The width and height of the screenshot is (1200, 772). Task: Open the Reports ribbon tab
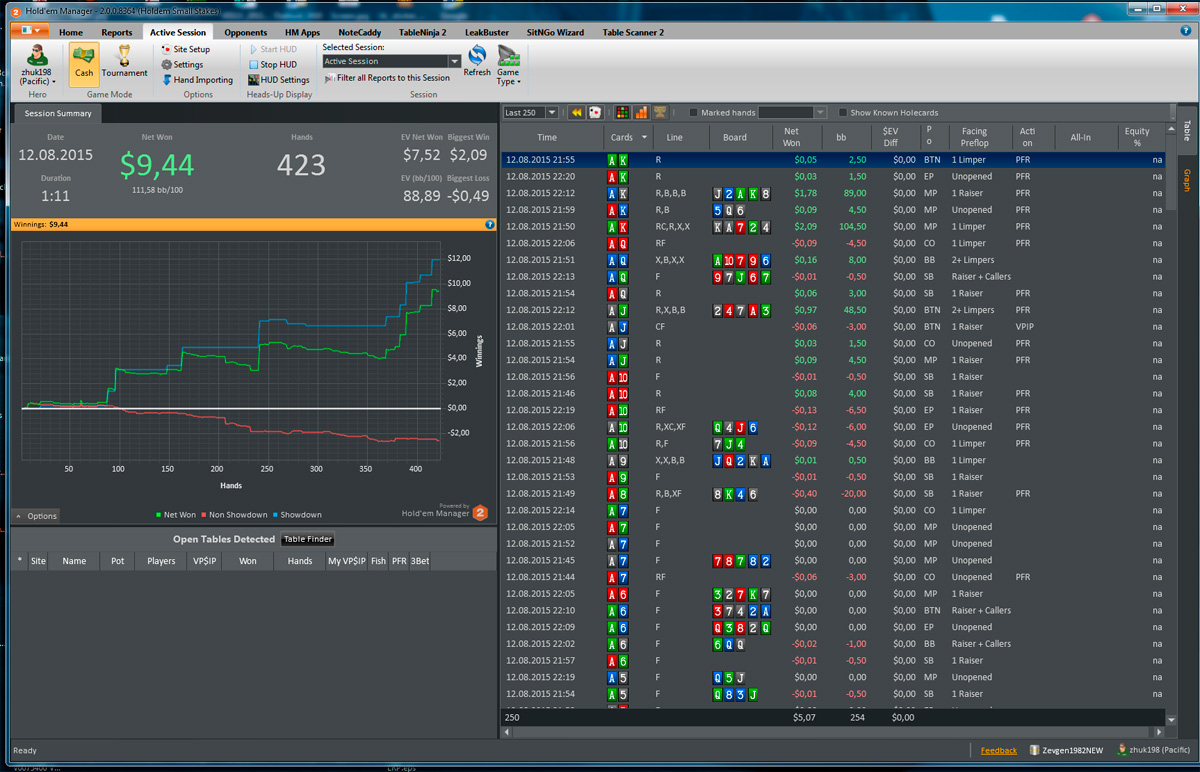coord(116,32)
